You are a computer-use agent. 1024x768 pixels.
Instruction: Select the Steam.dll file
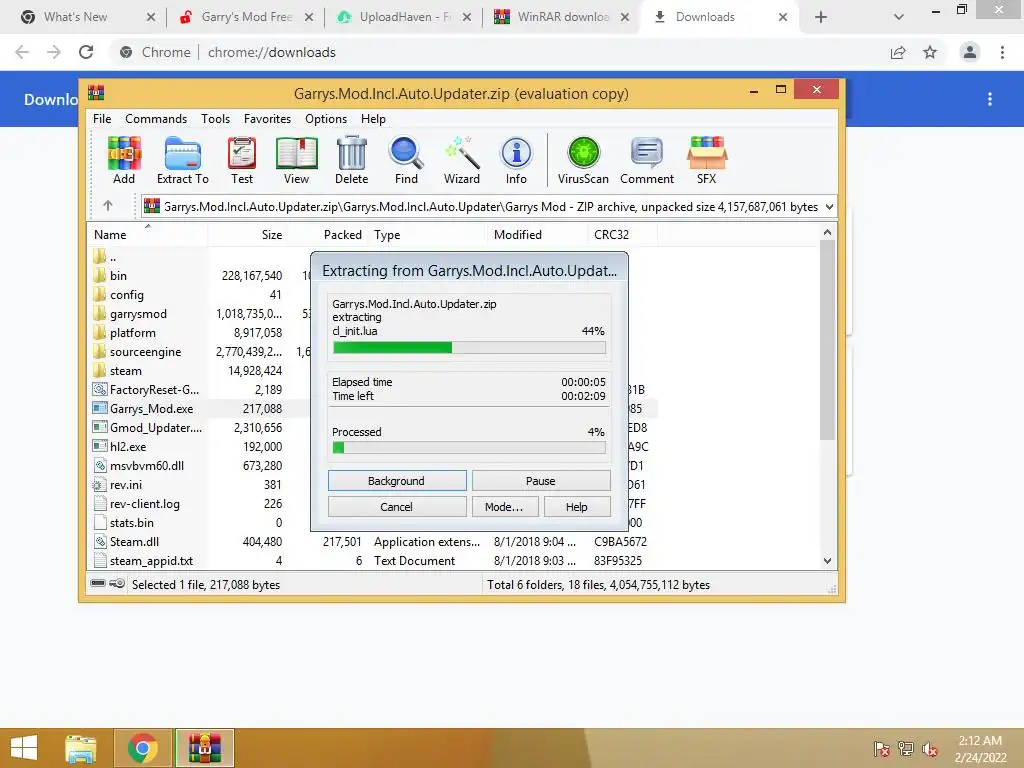[134, 541]
